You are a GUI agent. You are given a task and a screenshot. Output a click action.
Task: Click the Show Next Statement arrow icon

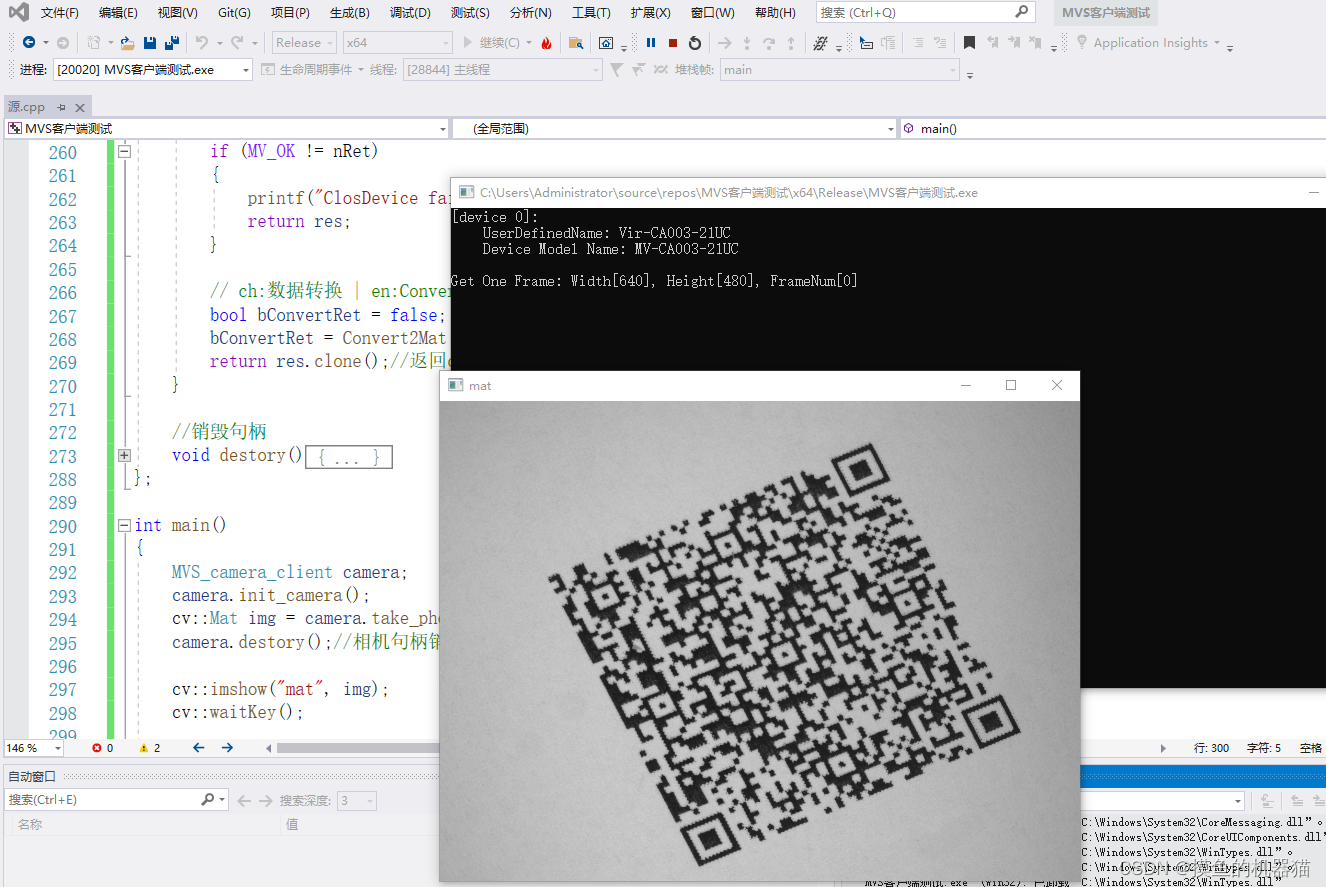coord(725,43)
